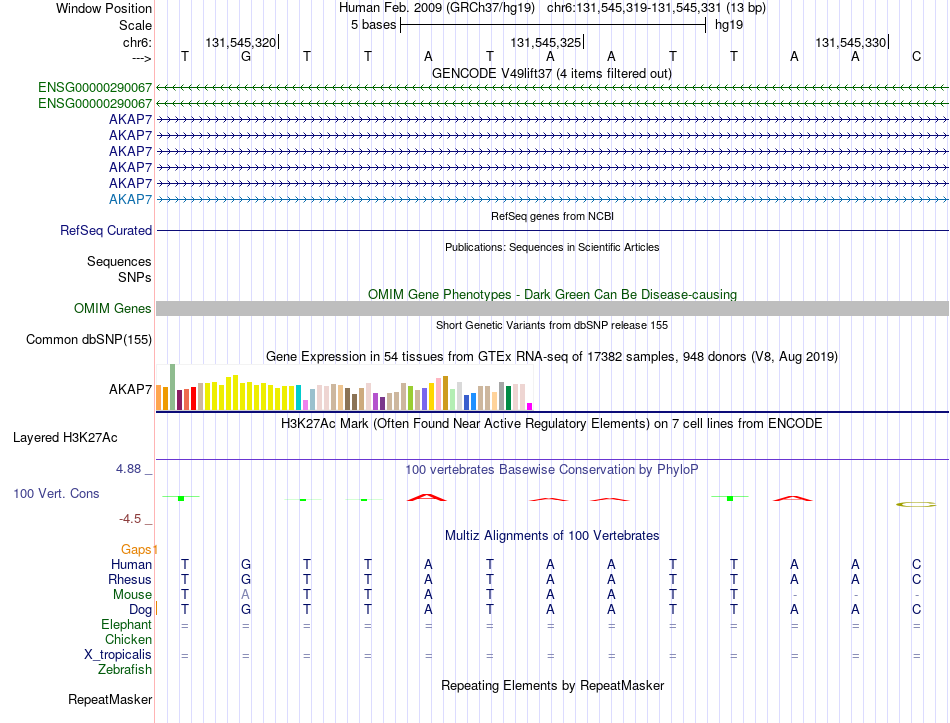950x723 pixels.
Task: Open the RepeatMasker track label
Action: (x=110, y=699)
